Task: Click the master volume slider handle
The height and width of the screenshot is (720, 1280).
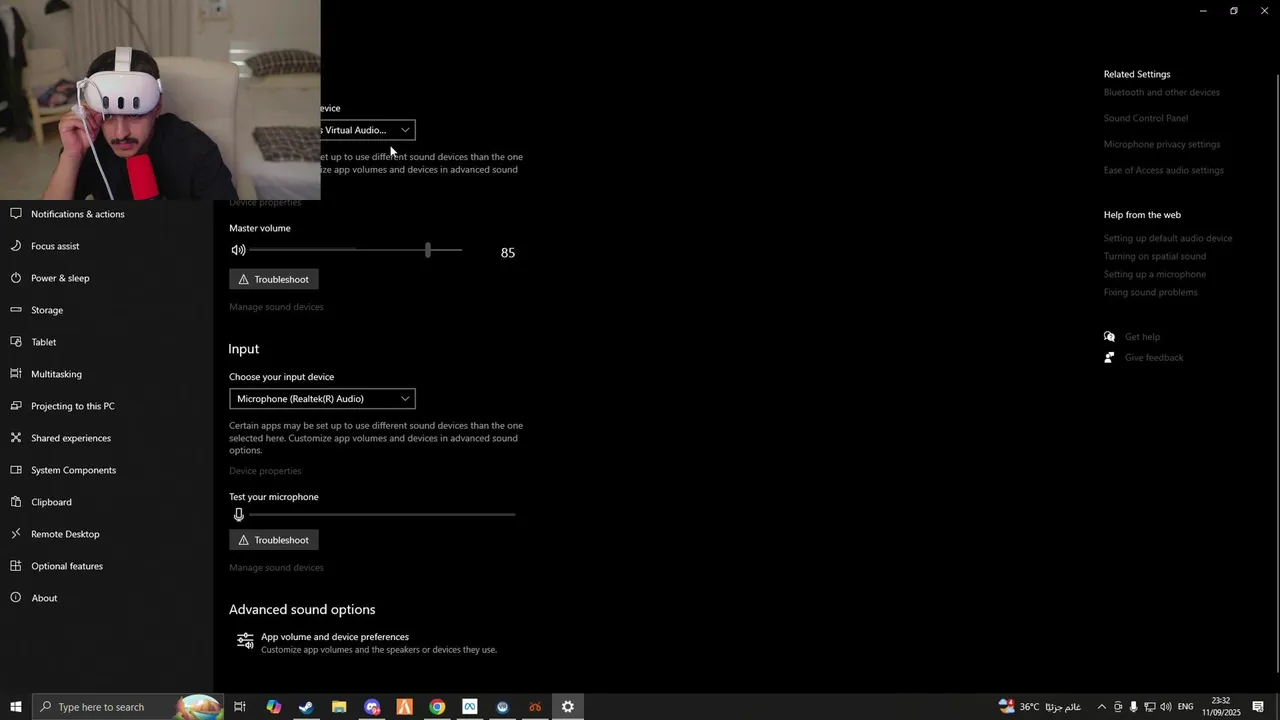Action: click(x=428, y=250)
